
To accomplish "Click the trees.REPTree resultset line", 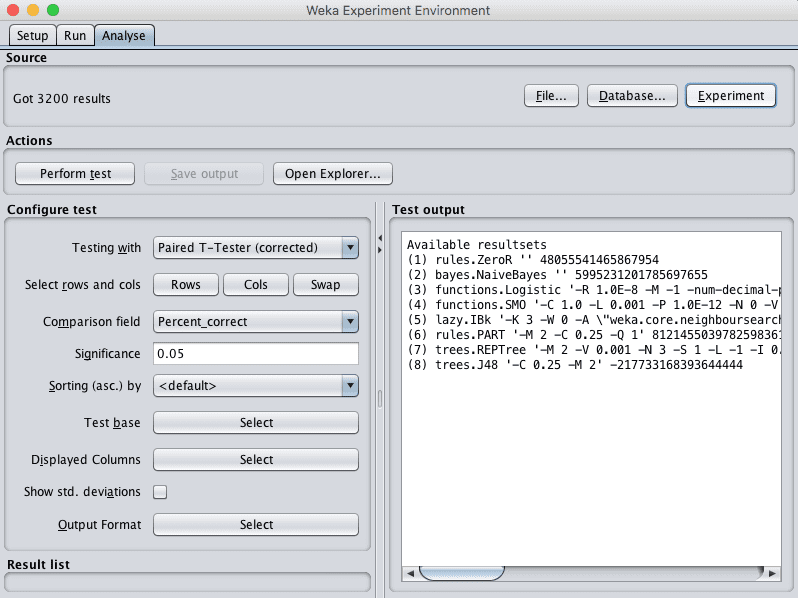I will tap(594, 350).
